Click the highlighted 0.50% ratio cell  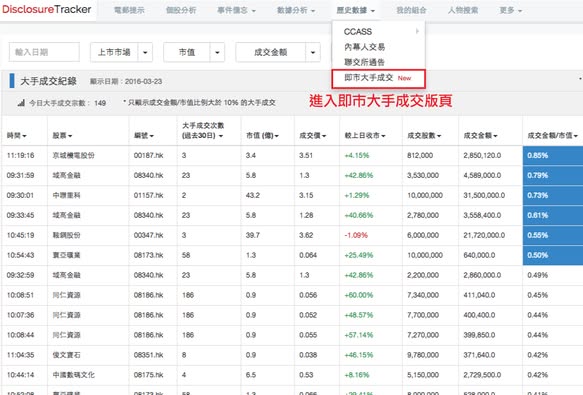point(553,255)
